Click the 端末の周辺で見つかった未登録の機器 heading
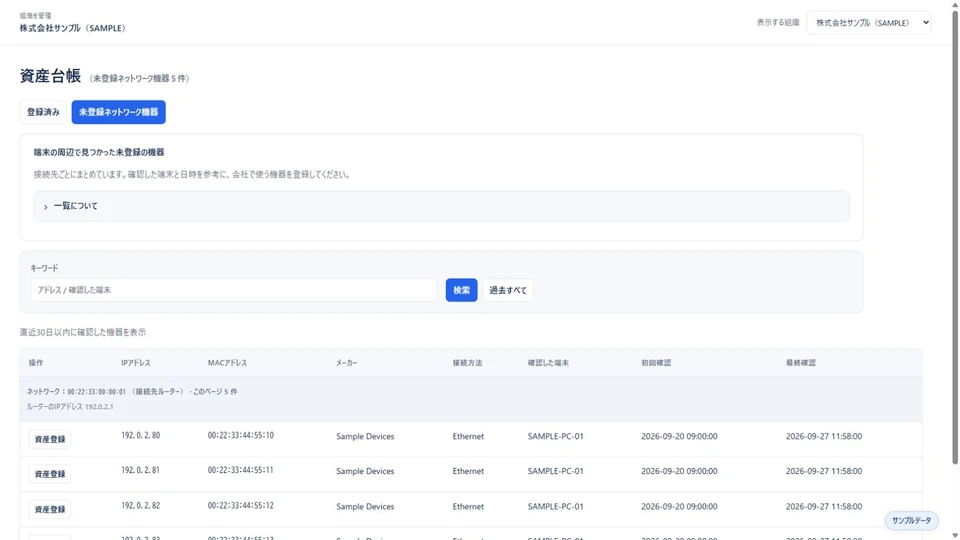This screenshot has height=540, width=960. (99, 152)
